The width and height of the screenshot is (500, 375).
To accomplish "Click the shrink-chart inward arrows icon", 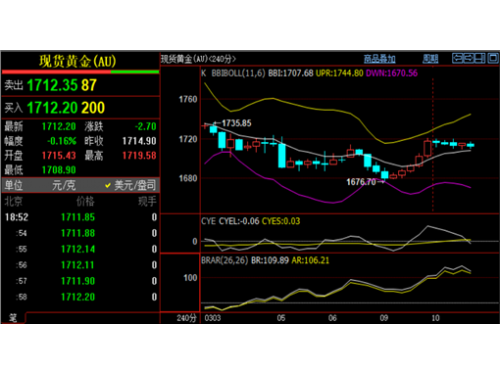I will [x=469, y=58].
